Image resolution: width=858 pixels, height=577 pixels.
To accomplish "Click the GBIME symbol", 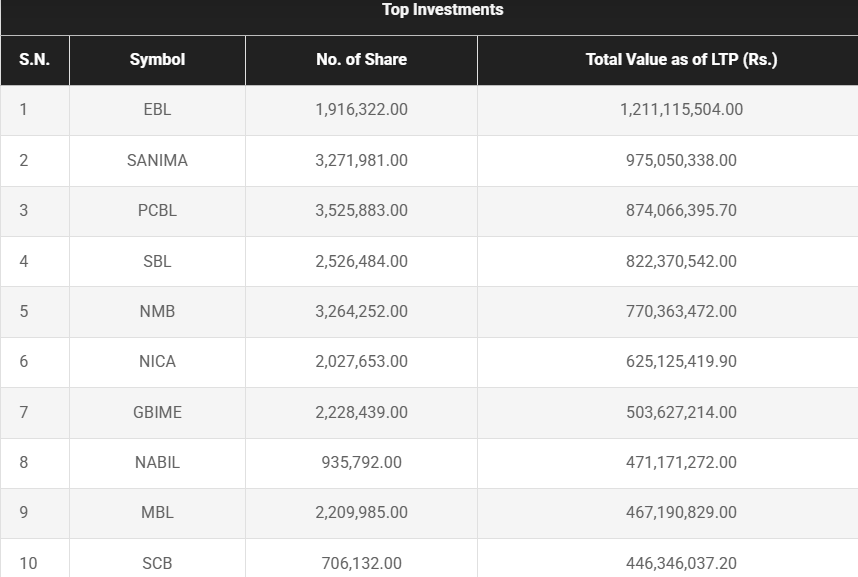I will point(157,412).
